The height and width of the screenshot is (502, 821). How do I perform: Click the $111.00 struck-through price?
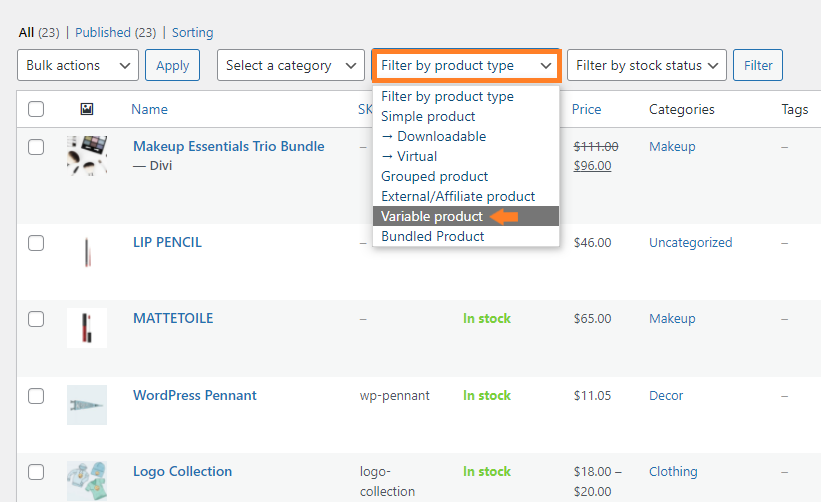point(596,147)
